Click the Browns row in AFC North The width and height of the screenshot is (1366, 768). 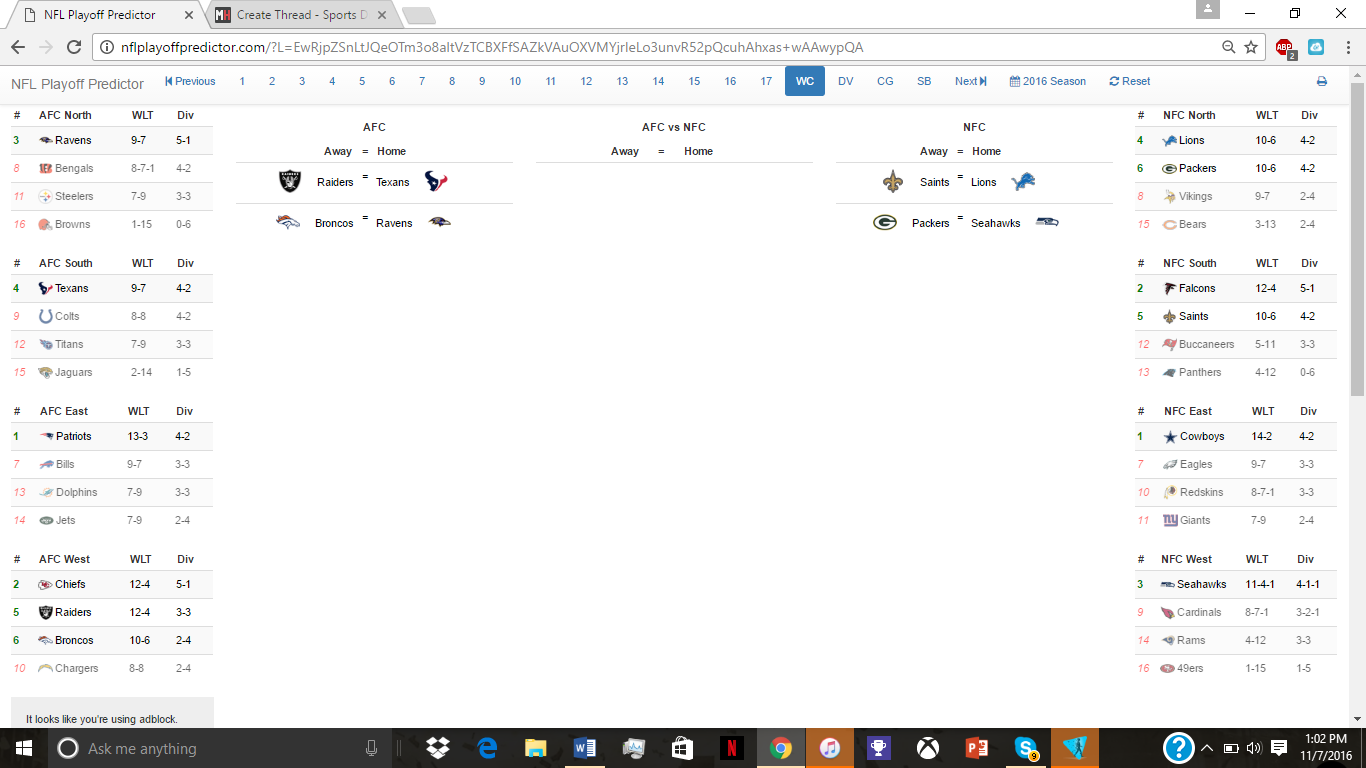click(x=112, y=224)
